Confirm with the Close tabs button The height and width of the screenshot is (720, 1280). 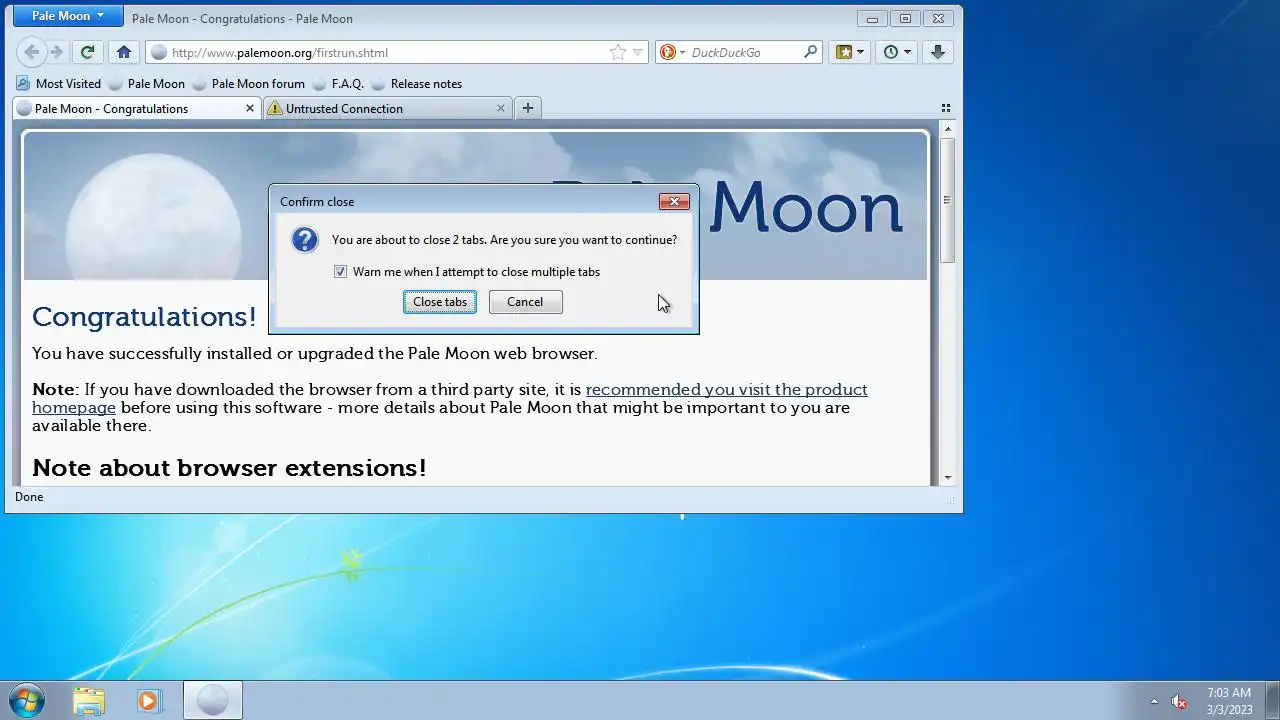440,302
